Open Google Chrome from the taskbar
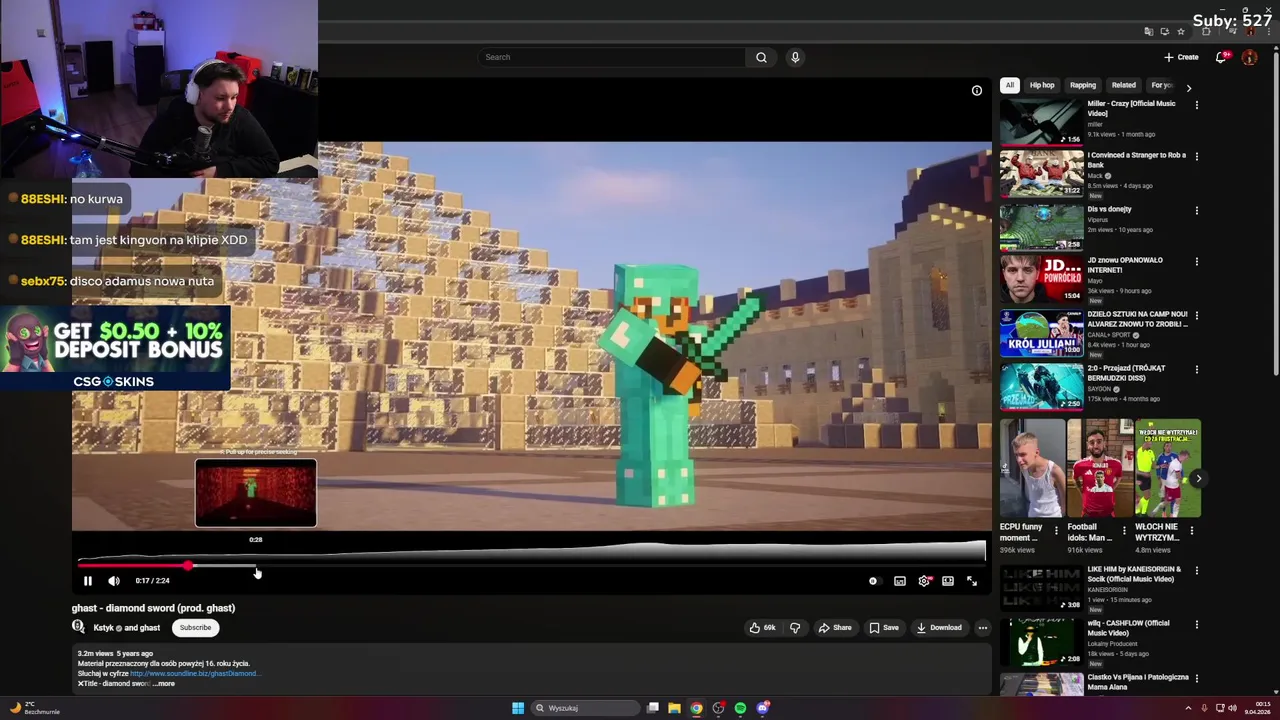The width and height of the screenshot is (1280, 720). click(696, 708)
